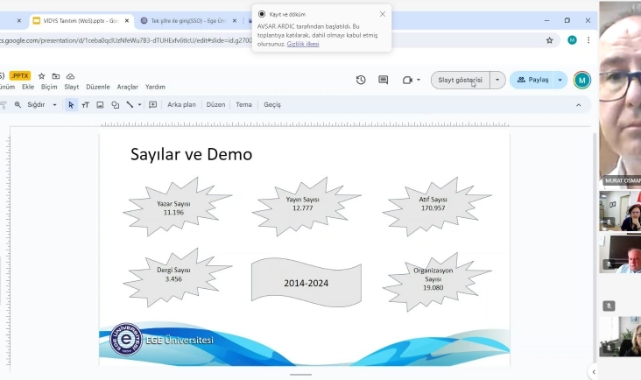
Task: Bookmark the page with the star icon
Action: (x=549, y=40)
